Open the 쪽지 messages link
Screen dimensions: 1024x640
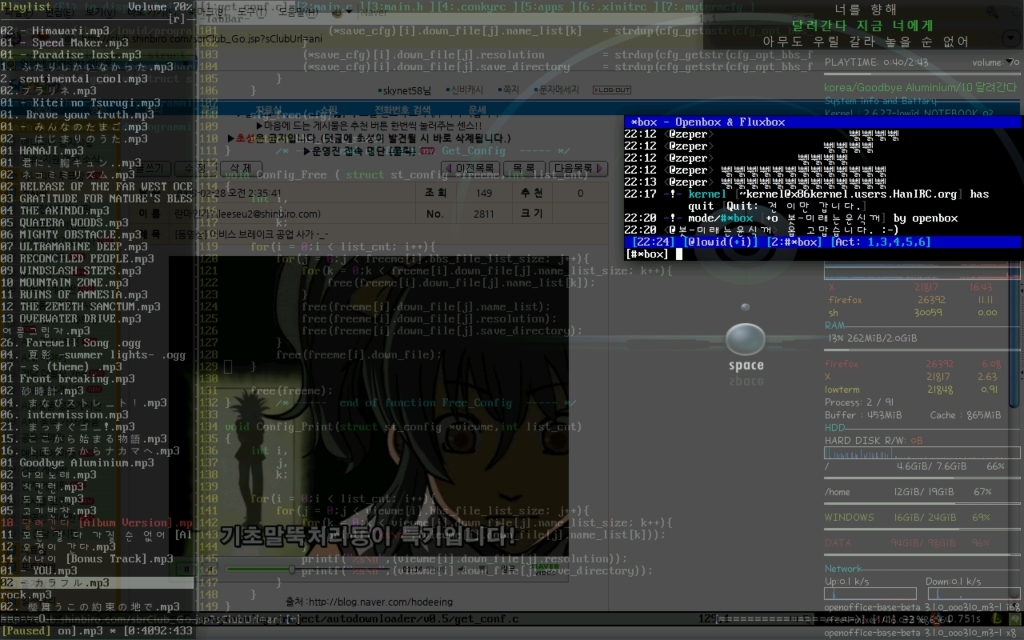coord(507,89)
